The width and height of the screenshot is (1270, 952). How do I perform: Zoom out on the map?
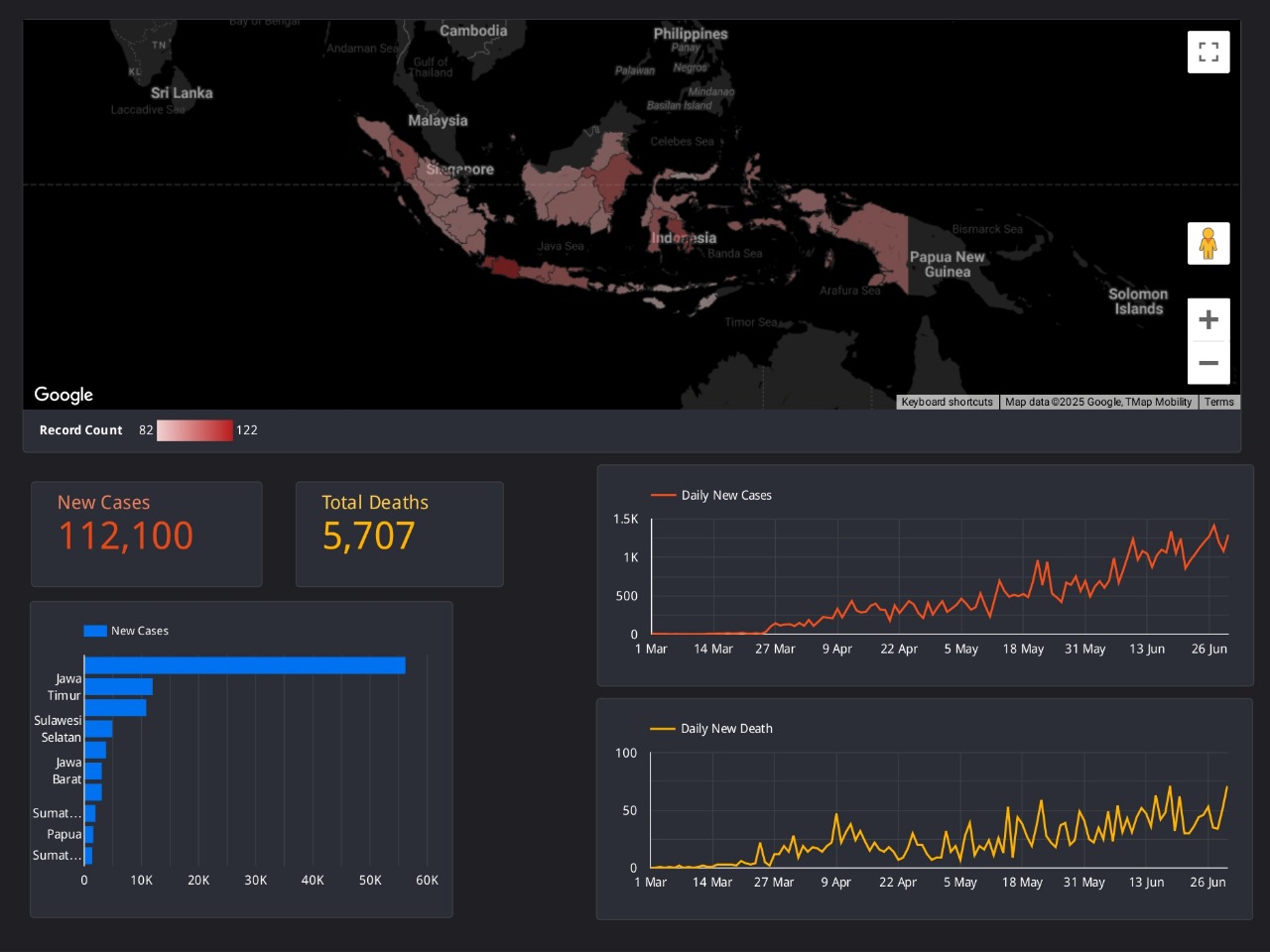point(1208,363)
